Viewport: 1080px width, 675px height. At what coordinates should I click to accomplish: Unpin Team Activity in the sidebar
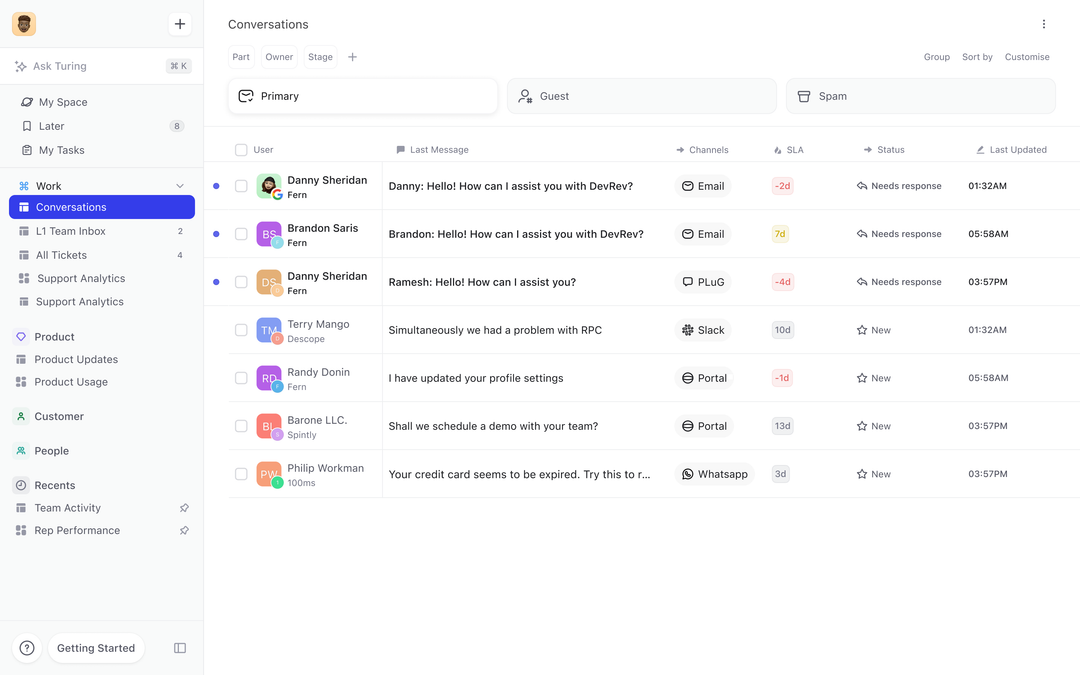184,507
